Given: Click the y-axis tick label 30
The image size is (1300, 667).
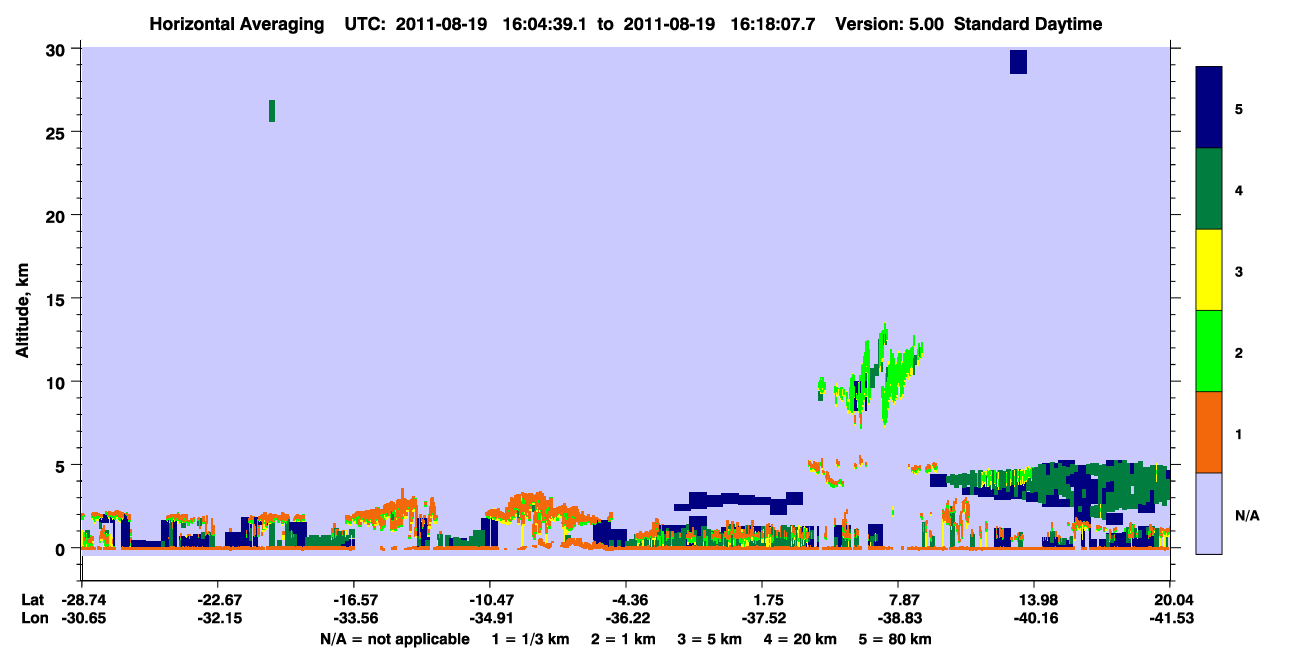Looking at the screenshot, I should click(57, 49).
